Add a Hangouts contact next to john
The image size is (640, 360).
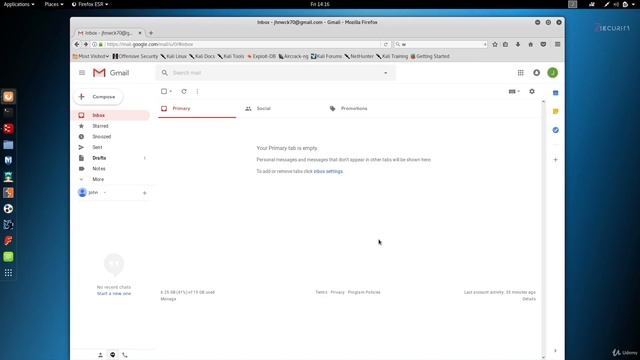tap(144, 193)
